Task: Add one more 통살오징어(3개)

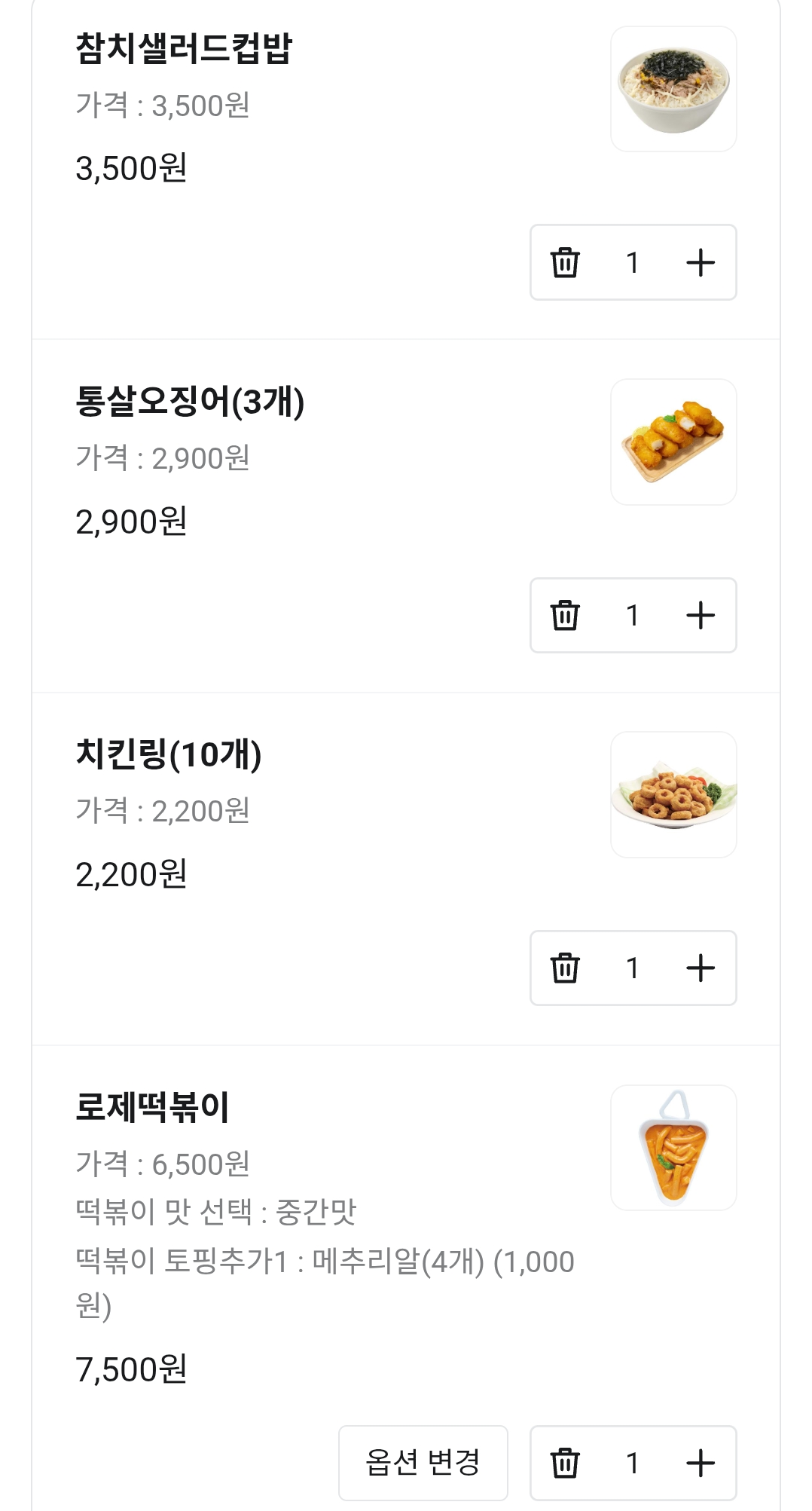Action: pyautogui.click(x=701, y=615)
